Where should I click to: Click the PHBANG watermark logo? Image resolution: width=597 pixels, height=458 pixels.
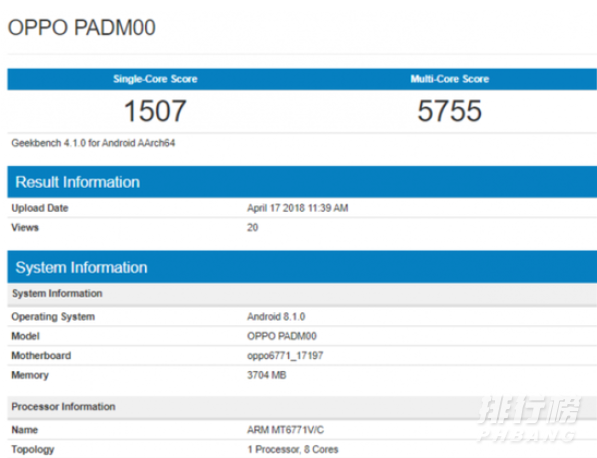[x=528, y=419]
